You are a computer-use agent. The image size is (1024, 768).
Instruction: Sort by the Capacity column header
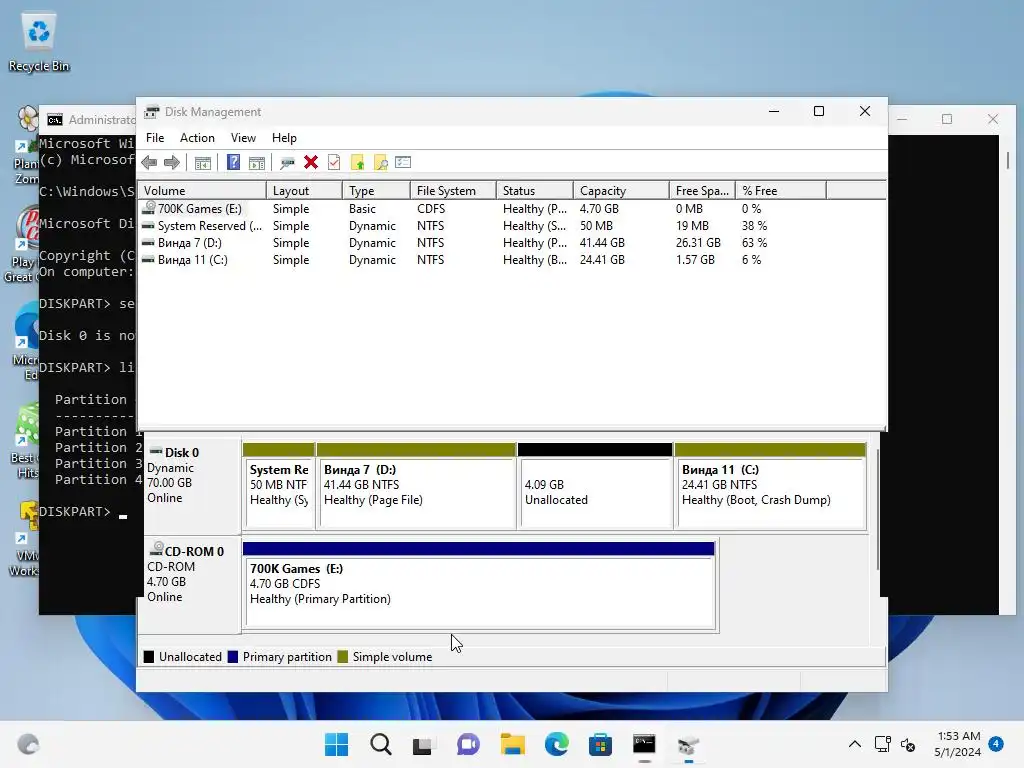pyautogui.click(x=621, y=191)
